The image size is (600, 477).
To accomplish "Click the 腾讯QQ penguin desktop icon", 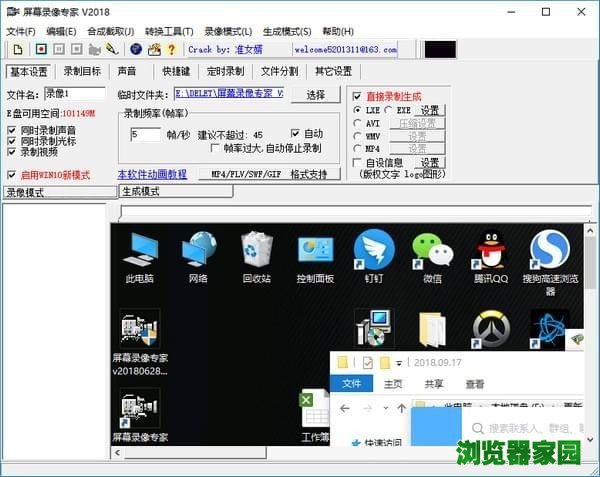I will tap(490, 255).
